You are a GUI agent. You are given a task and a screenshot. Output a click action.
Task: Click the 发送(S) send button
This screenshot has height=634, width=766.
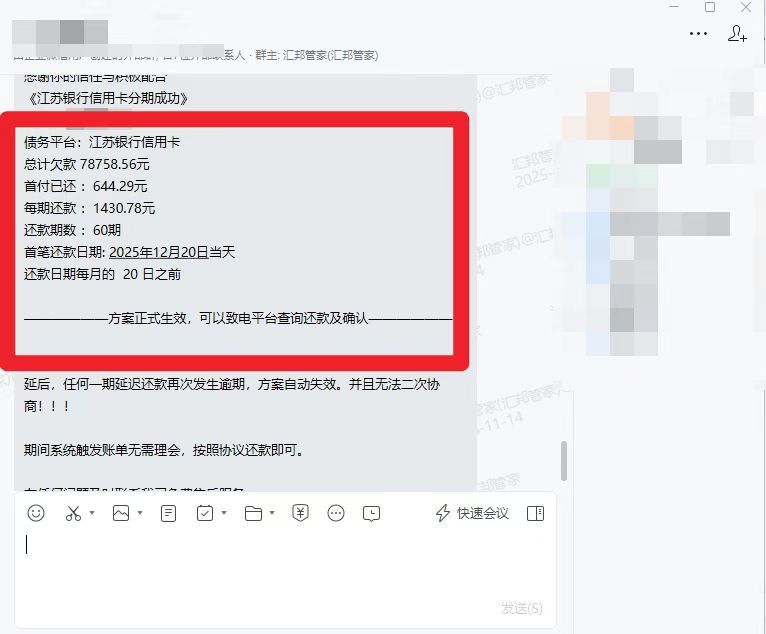pyautogui.click(x=521, y=608)
